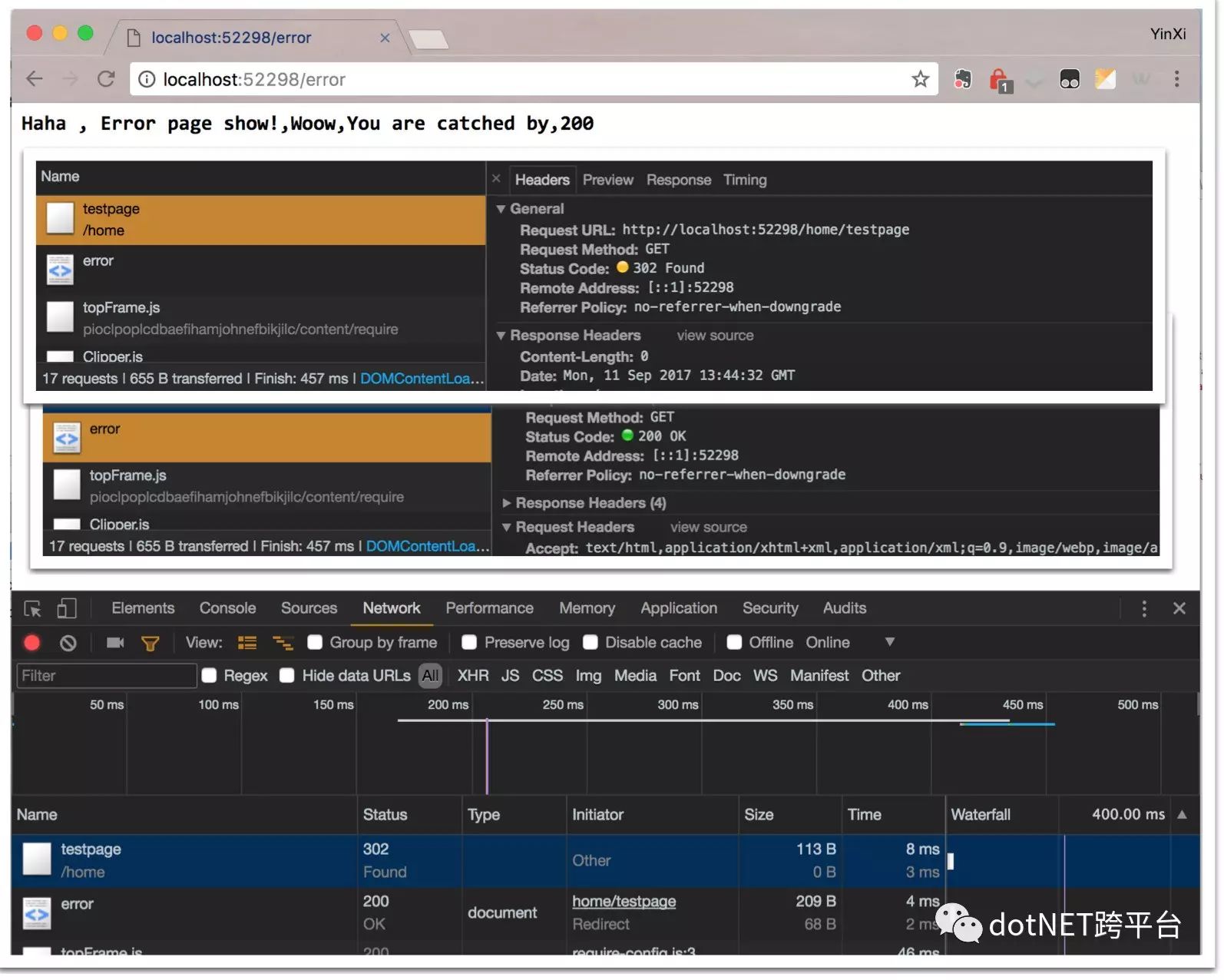Image resolution: width=1224 pixels, height=980 pixels.
Task: Open the Performance tab
Action: pos(489,608)
